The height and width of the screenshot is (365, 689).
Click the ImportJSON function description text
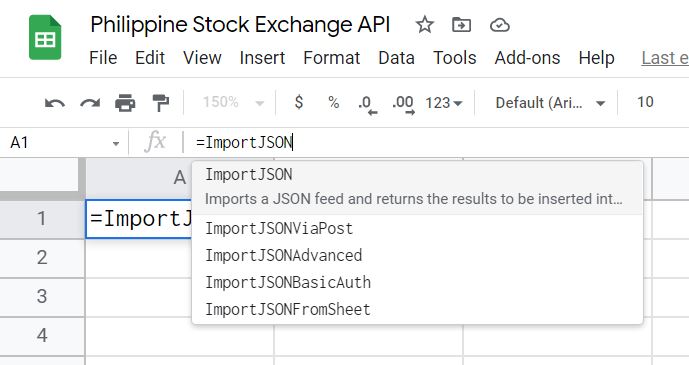[413, 199]
